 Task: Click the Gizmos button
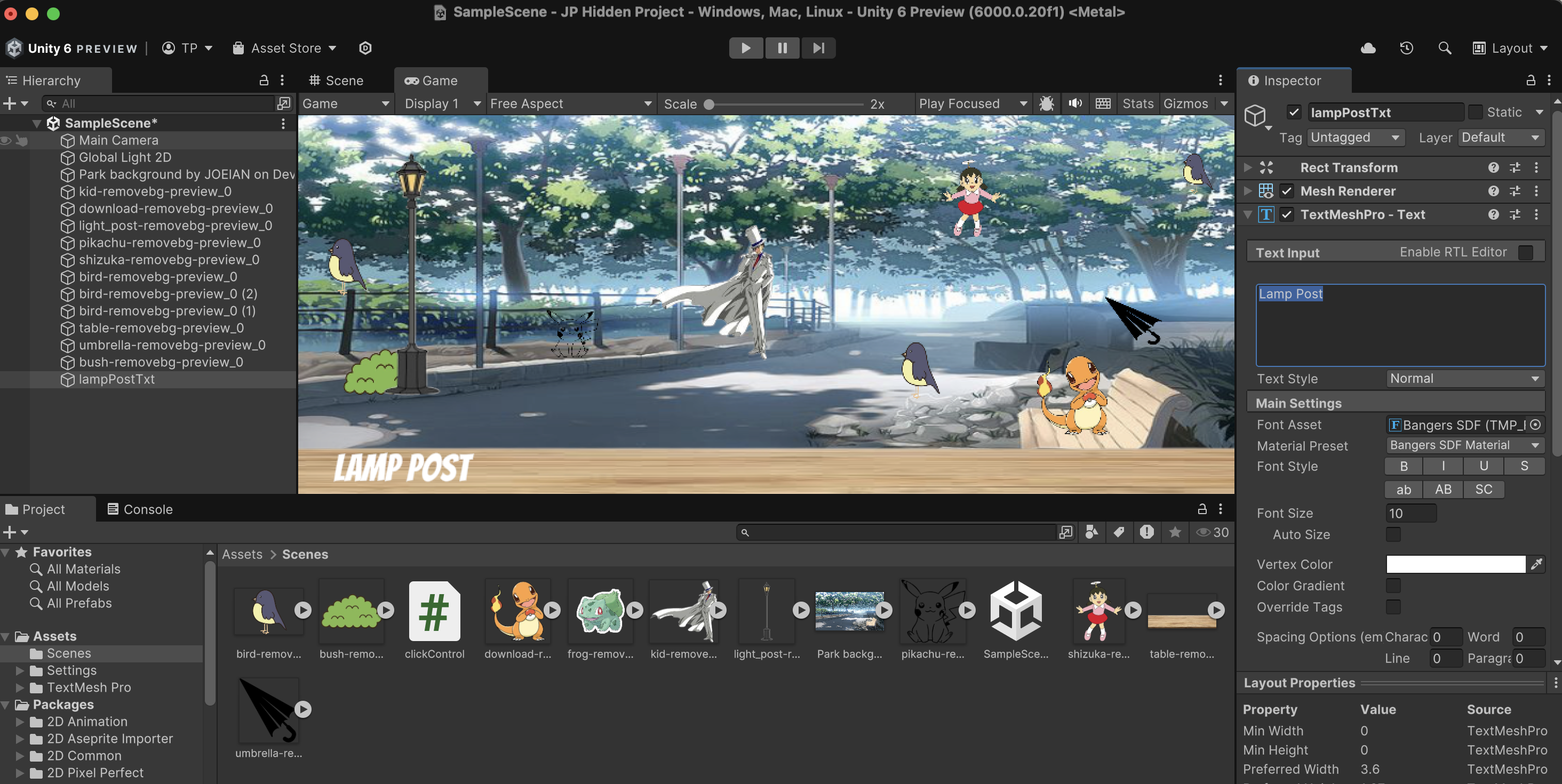(x=1185, y=103)
